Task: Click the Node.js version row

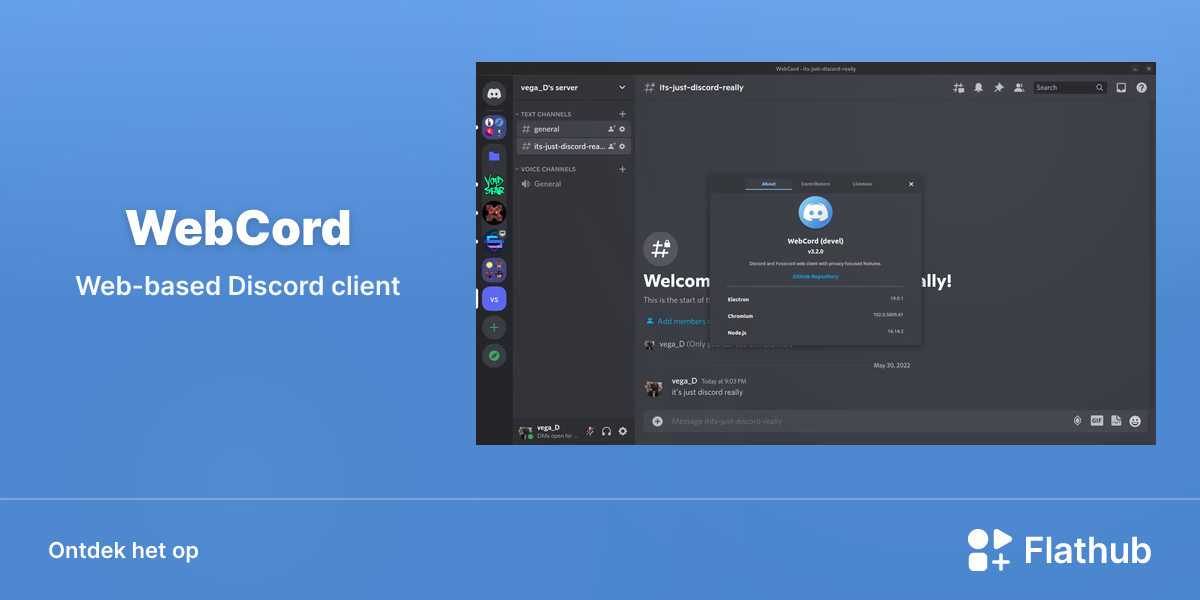Action: [x=815, y=331]
